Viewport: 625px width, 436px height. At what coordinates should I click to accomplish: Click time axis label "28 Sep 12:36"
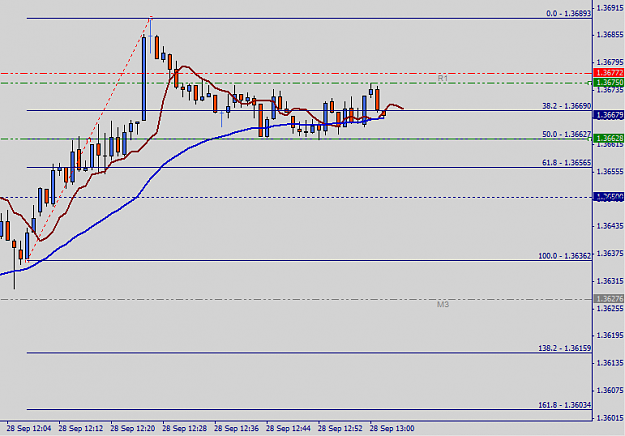(x=236, y=429)
